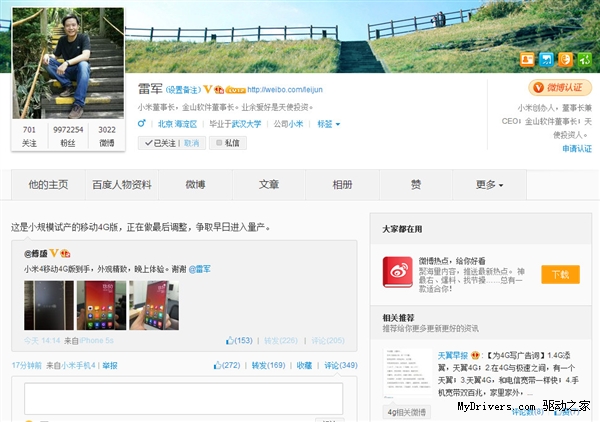
Task: Open the 相册 tab
Action: [342, 185]
